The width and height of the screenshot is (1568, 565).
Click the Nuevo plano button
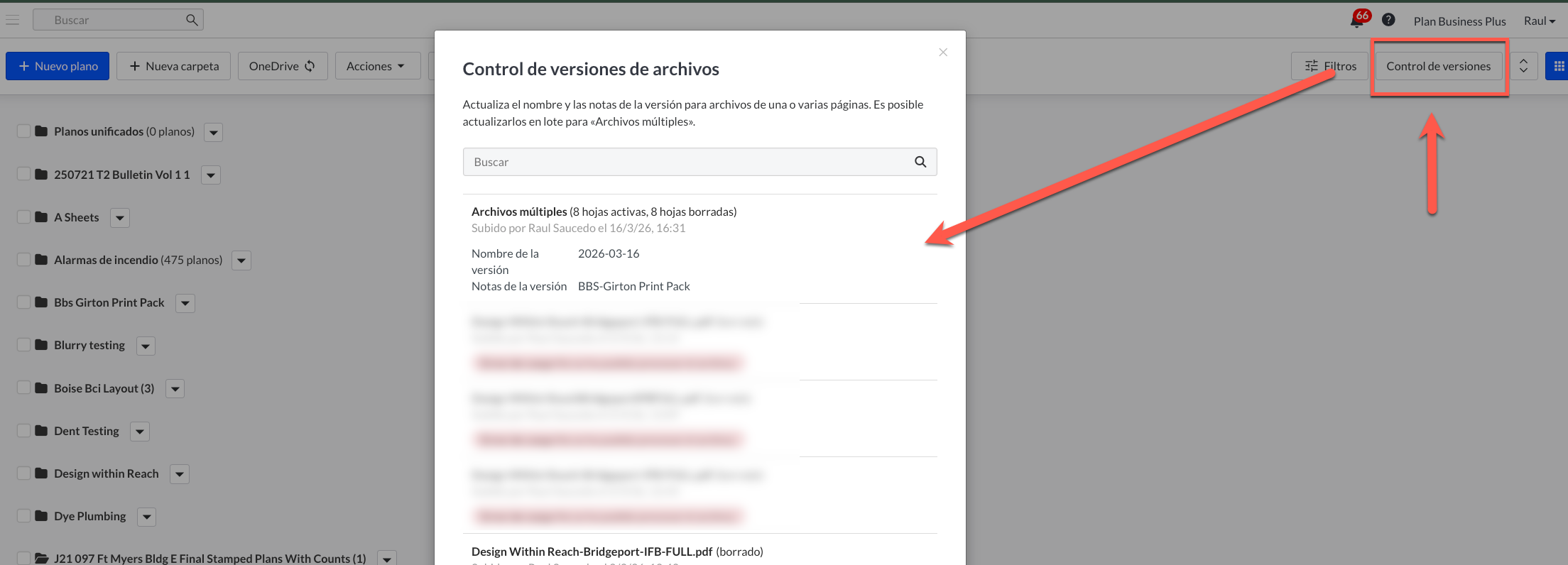[58, 66]
